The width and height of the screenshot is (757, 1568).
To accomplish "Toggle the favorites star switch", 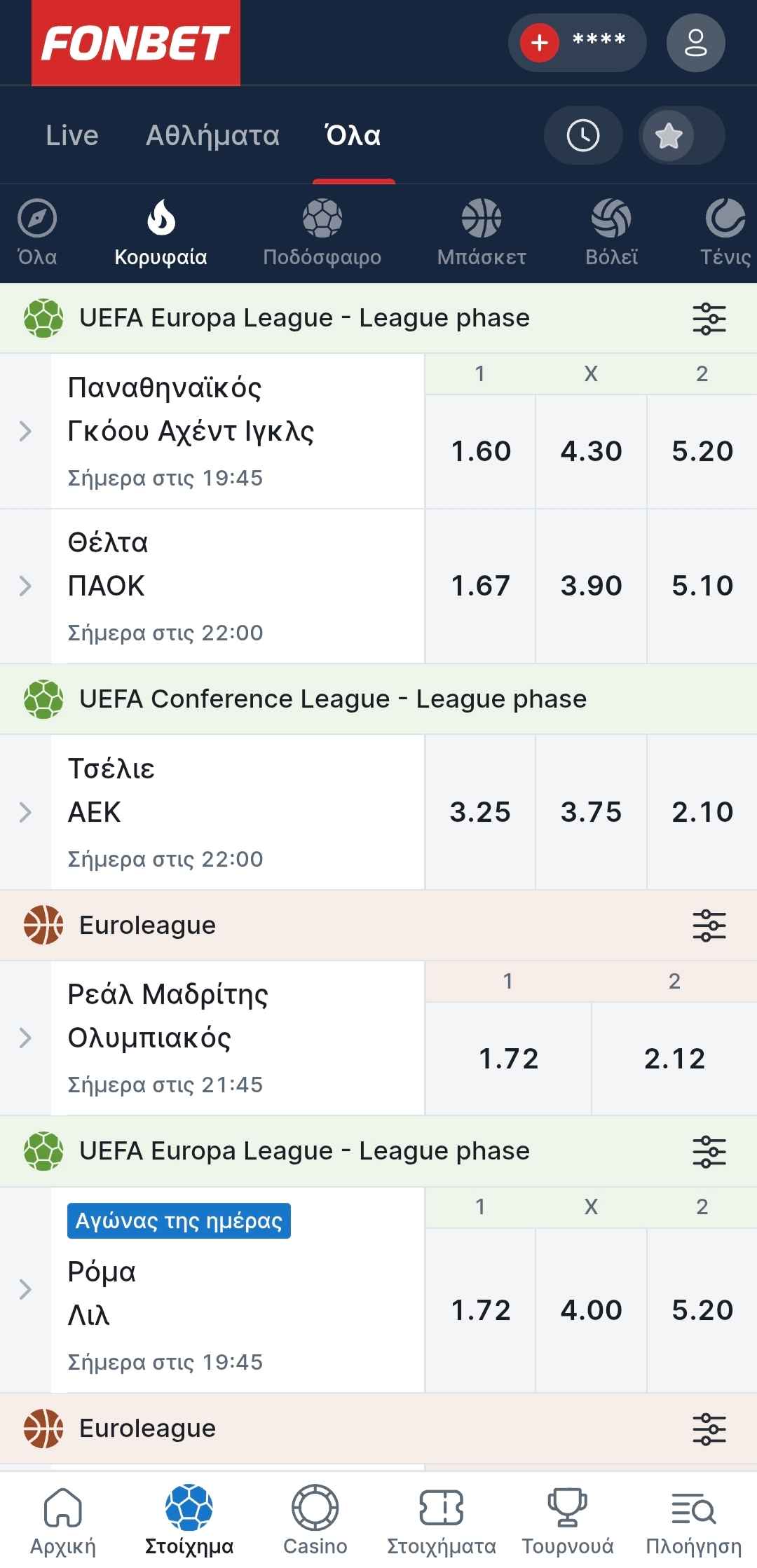I will click(x=681, y=135).
